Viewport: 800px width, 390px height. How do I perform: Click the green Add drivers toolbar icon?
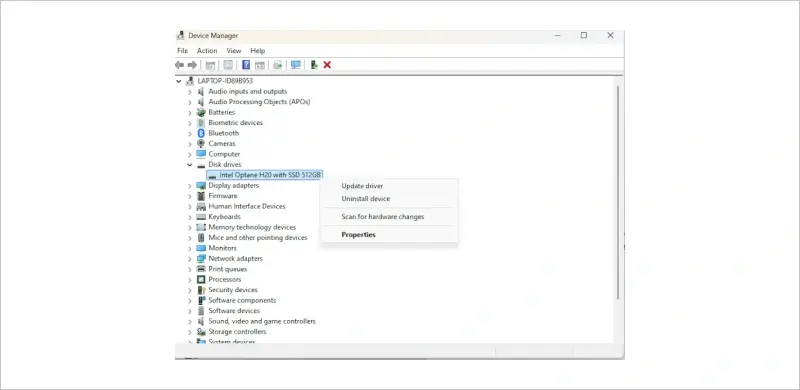click(x=314, y=65)
